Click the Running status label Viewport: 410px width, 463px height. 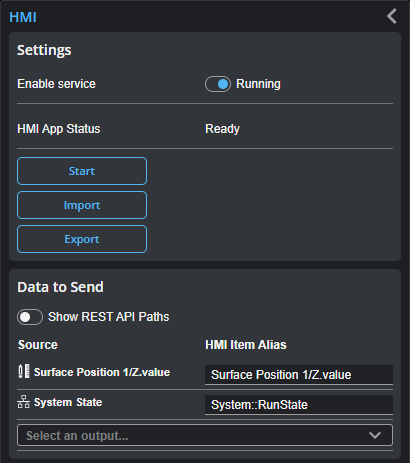pos(258,84)
